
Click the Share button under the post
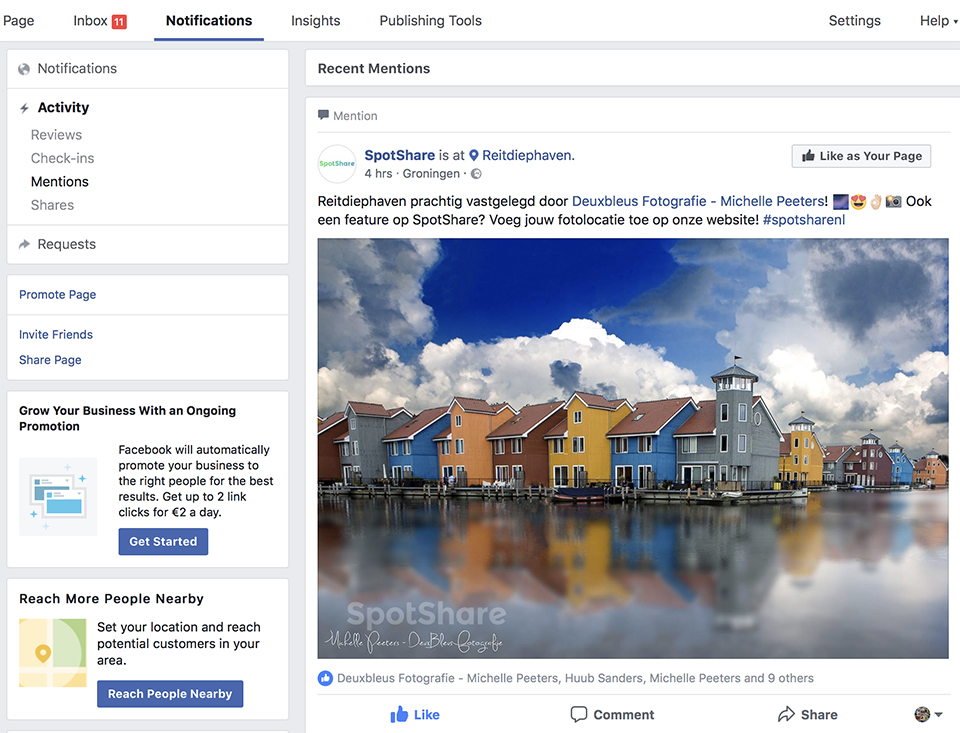pyautogui.click(x=808, y=715)
